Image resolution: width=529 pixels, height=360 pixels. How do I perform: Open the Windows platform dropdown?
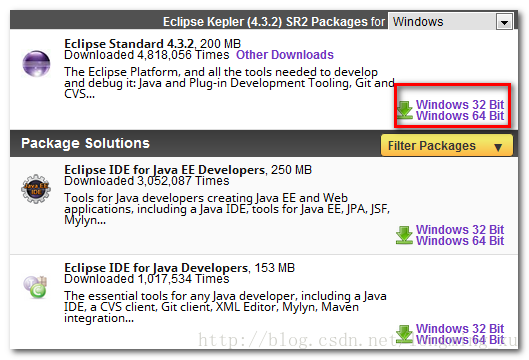tap(451, 22)
